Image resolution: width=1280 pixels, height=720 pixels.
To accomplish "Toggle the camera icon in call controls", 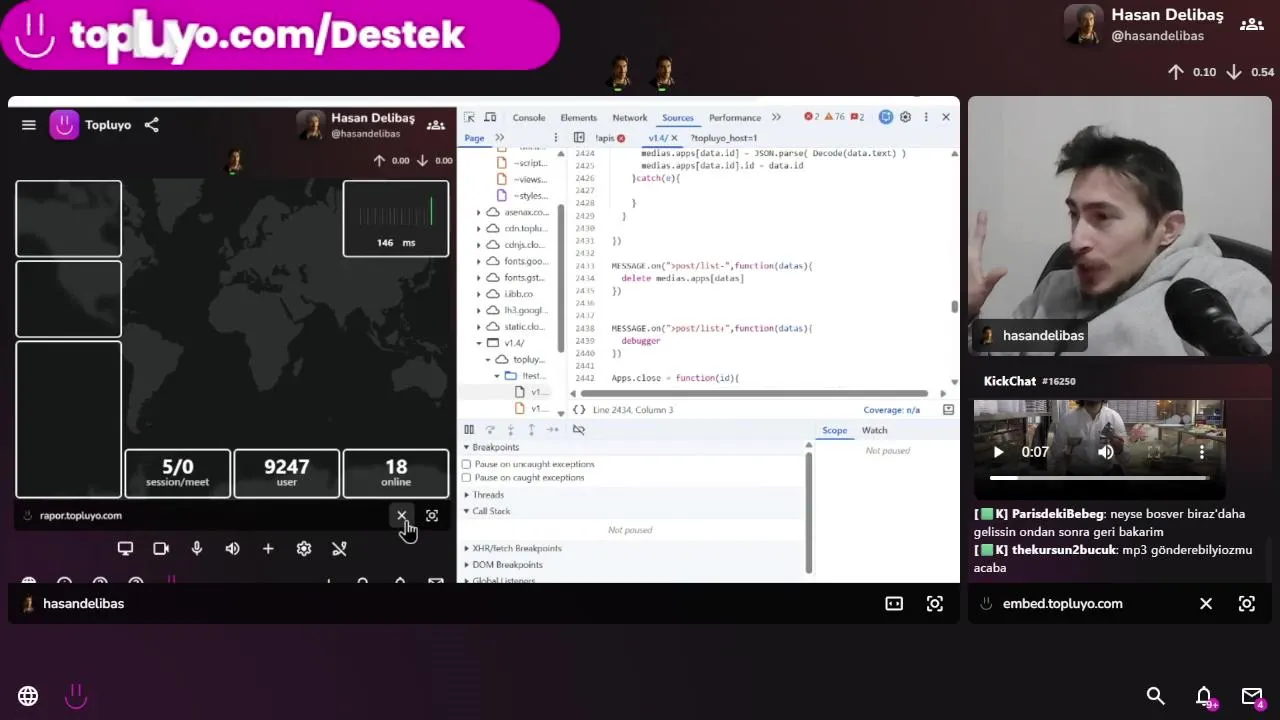I will tap(161, 548).
